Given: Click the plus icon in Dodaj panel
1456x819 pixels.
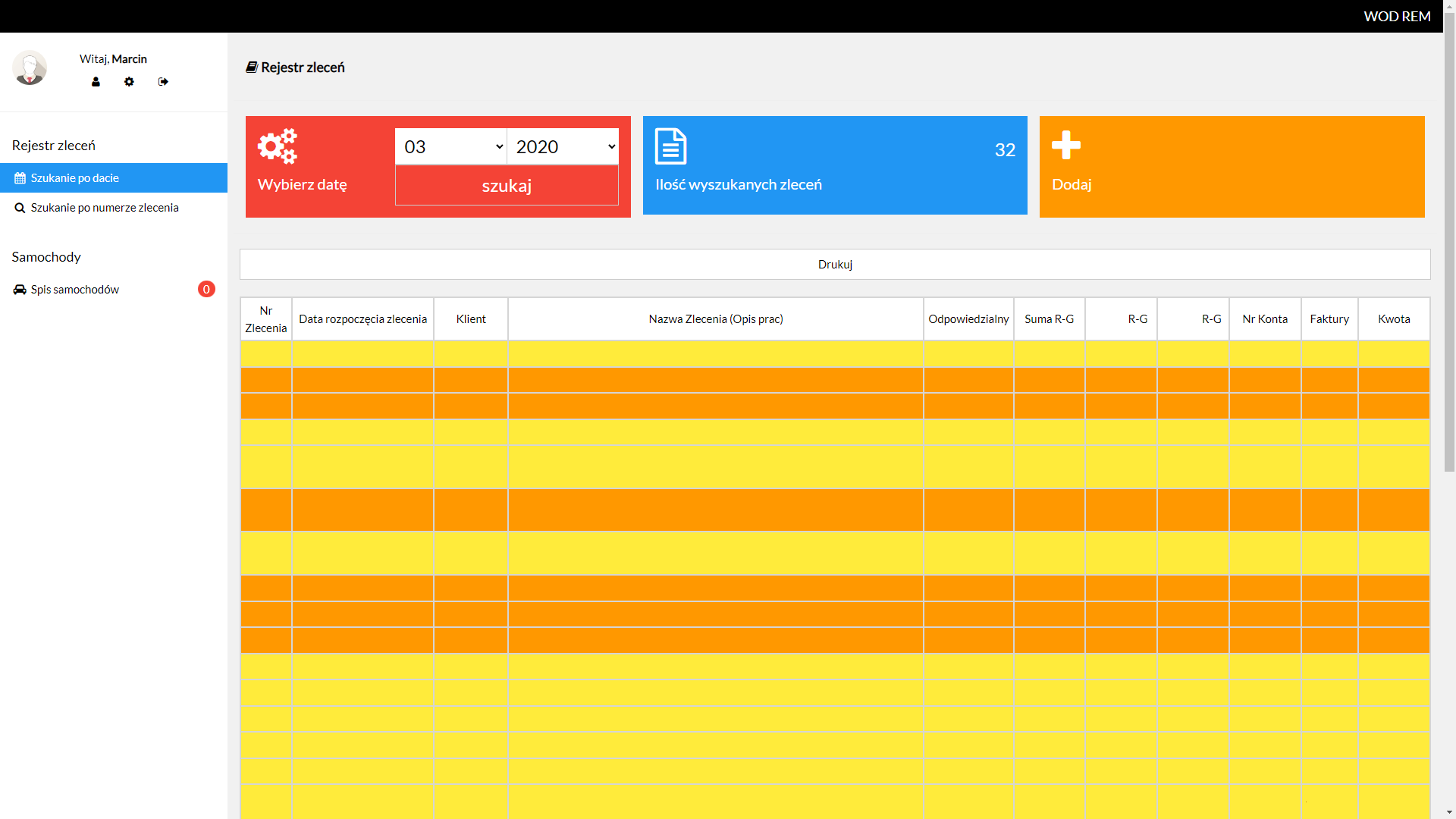Looking at the screenshot, I should pos(1066,145).
